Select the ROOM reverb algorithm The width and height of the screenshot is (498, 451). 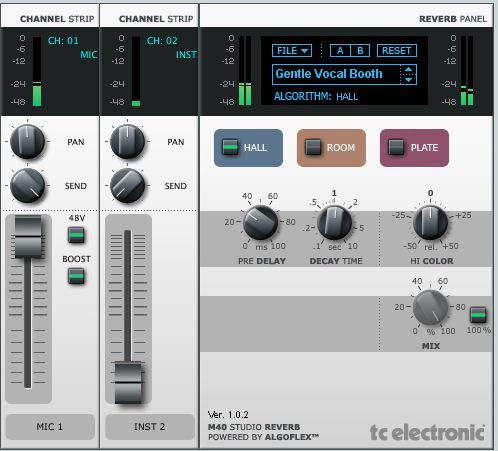[331, 148]
